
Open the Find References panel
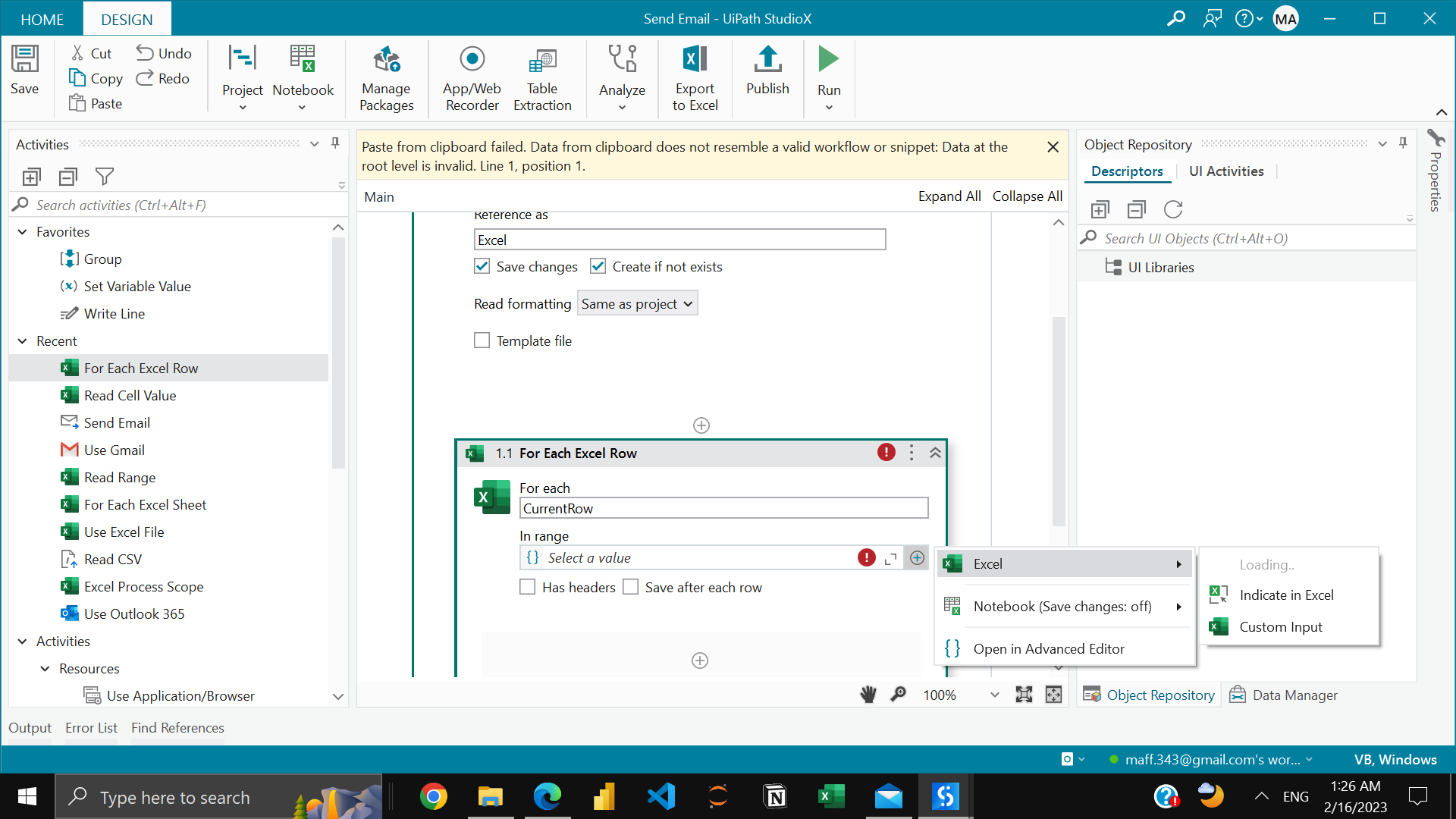click(177, 727)
